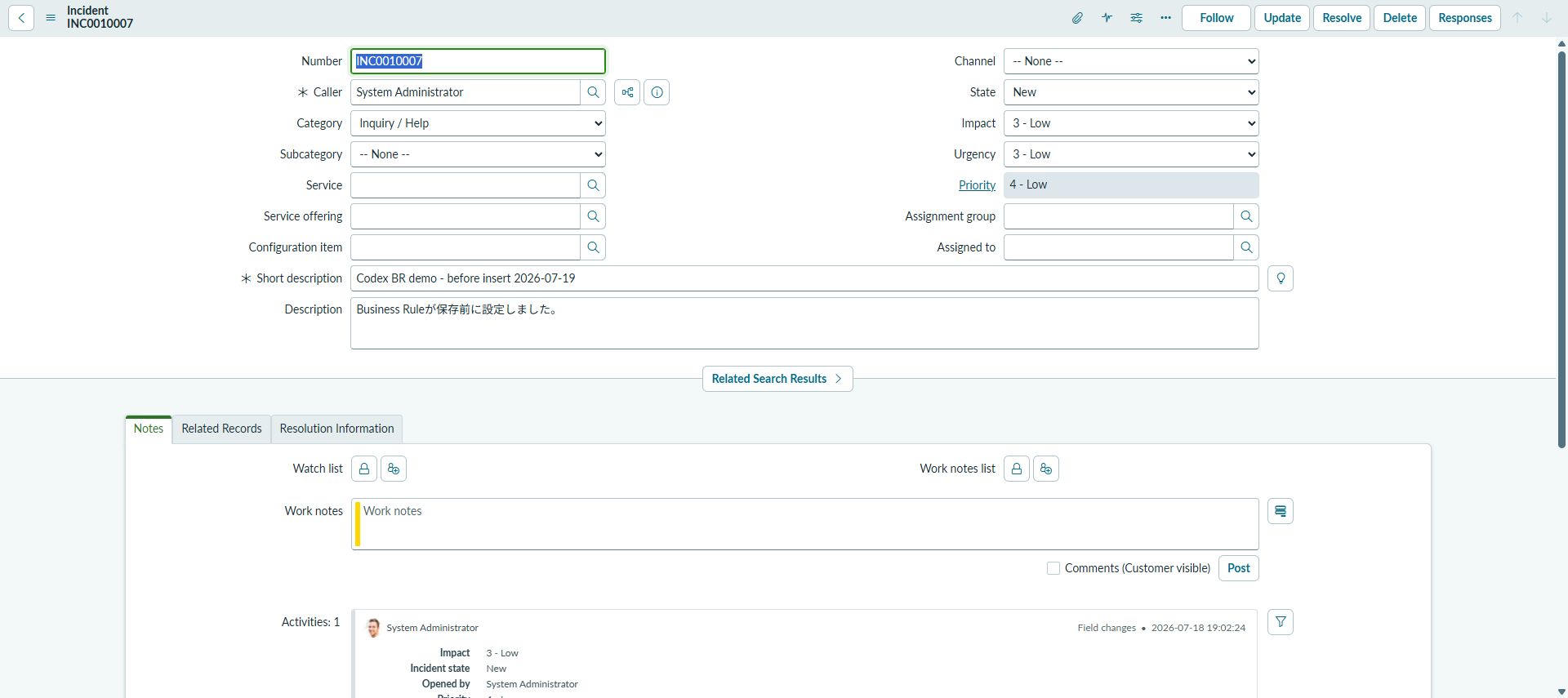Click the 'Activities: 1' label
Screen dimensions: 1568x698
[x=310, y=622]
